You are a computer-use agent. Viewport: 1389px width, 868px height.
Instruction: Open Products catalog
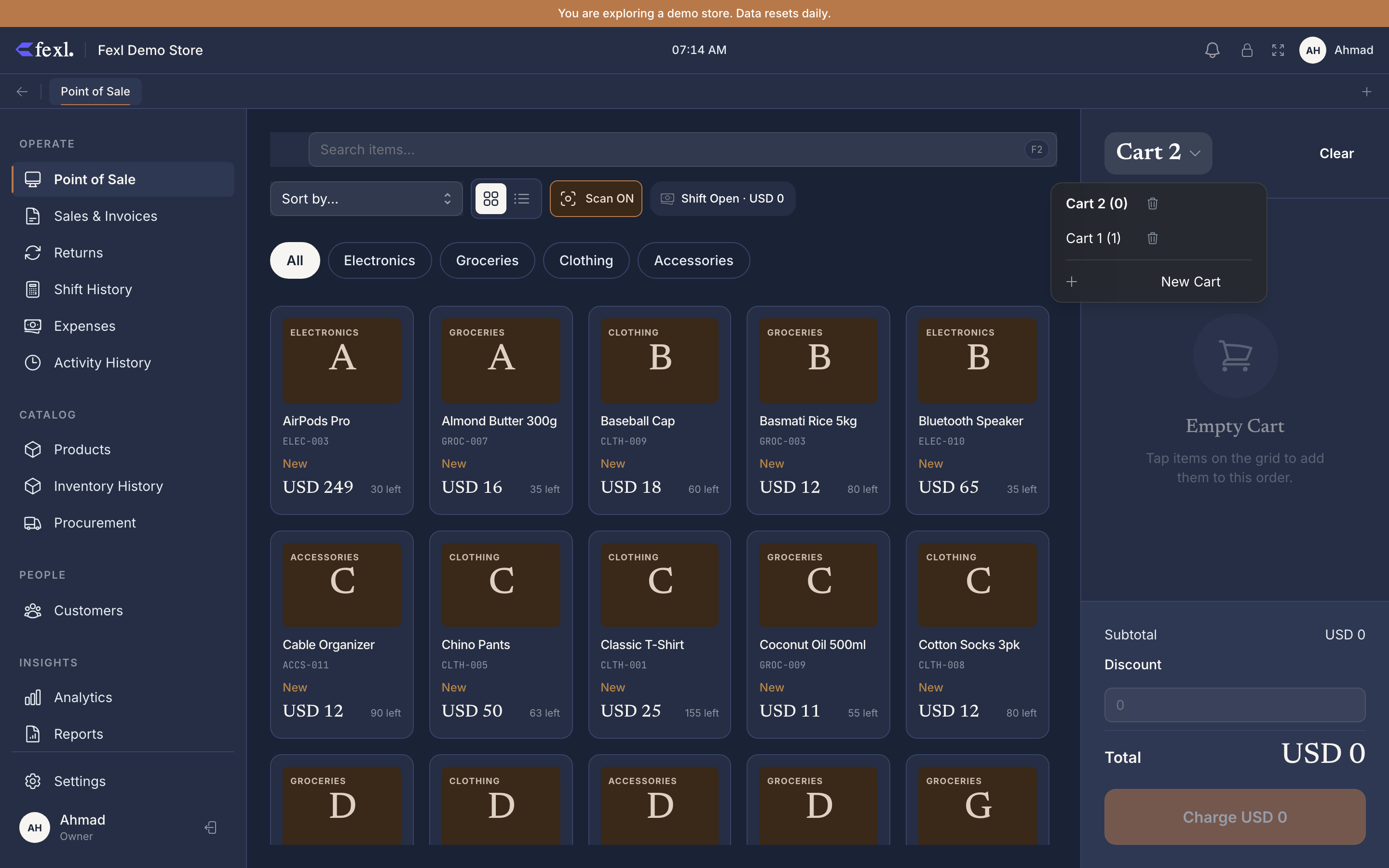(x=123, y=449)
